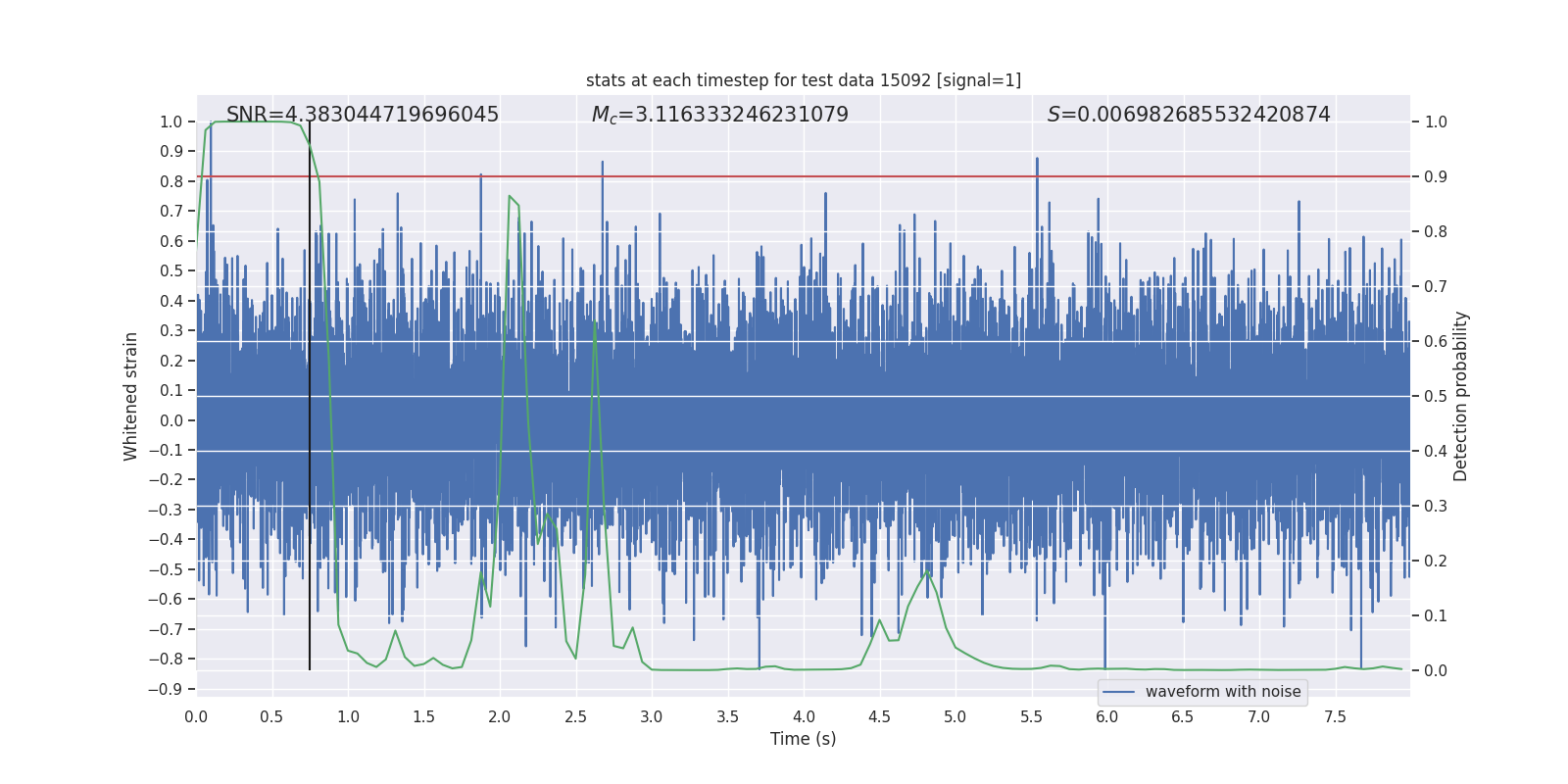Click the −0.9 whitened strain tick label
The image size is (1568, 784).
point(166,689)
